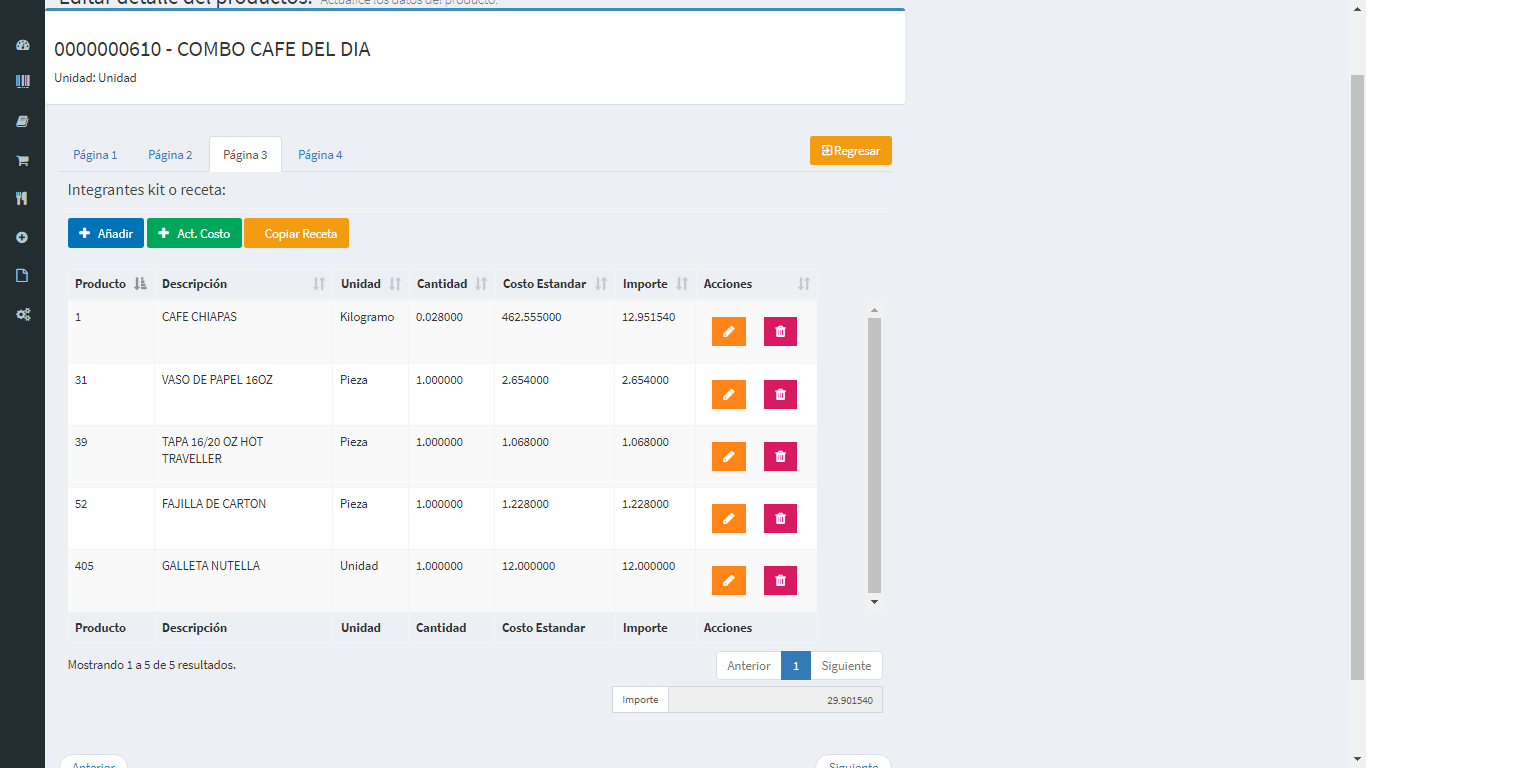Viewport: 1518px width, 768px height.
Task: Open the book icon in sidebar
Action: [22, 121]
